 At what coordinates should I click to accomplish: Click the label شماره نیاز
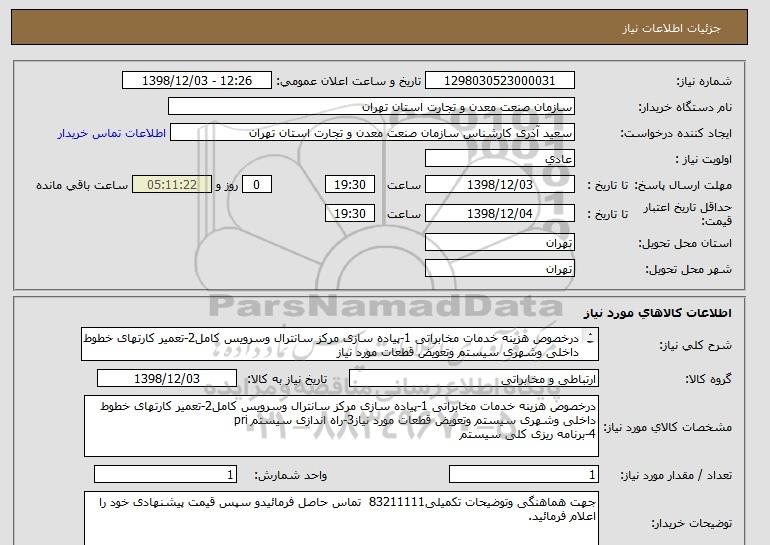pyautogui.click(x=704, y=82)
